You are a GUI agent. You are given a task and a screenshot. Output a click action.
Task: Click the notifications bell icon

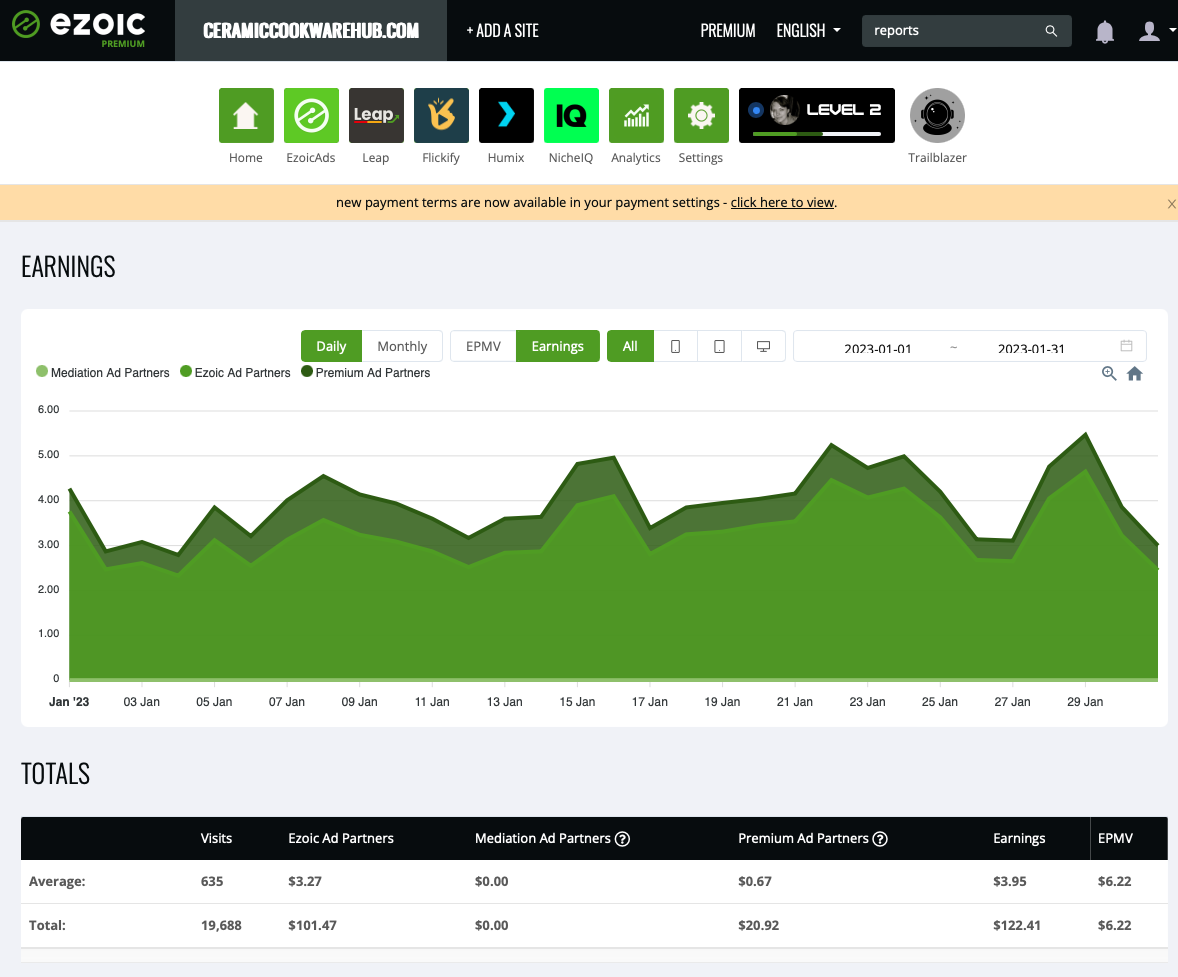[1104, 32]
